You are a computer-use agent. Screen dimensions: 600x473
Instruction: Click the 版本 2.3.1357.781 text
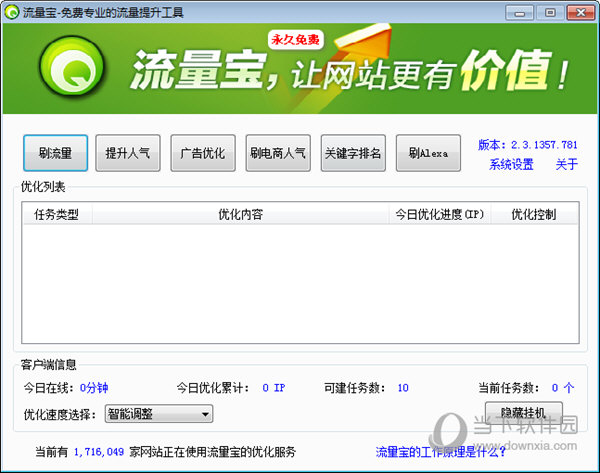click(x=528, y=145)
